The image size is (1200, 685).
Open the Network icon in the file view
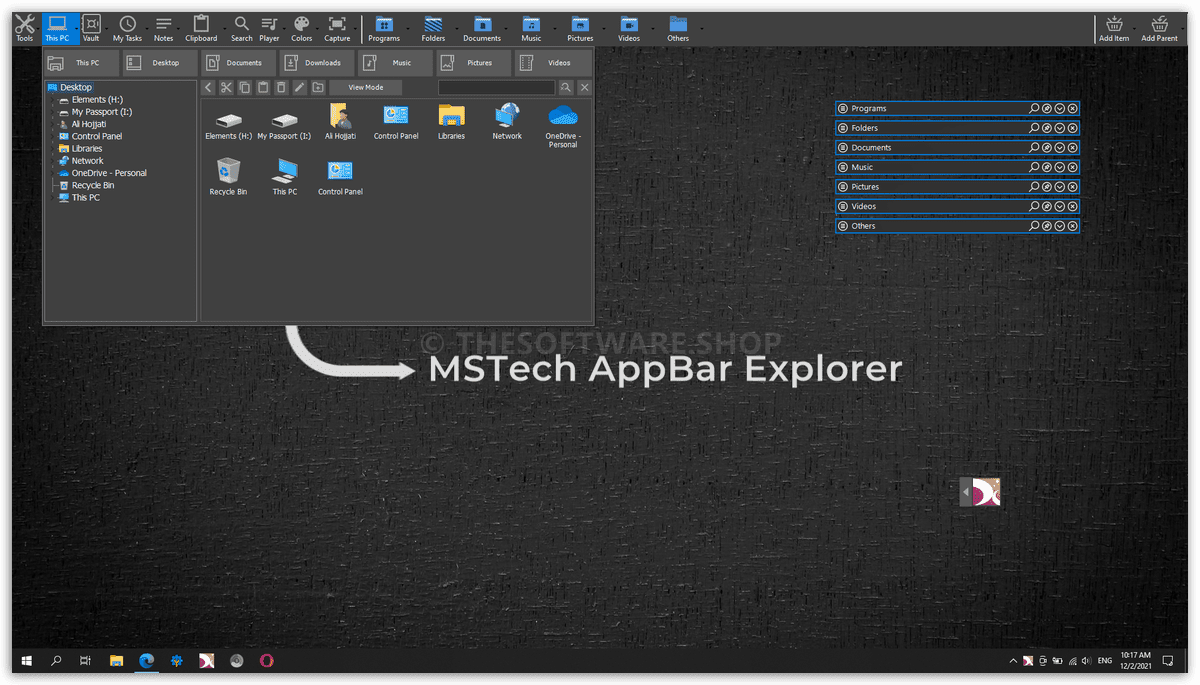pyautogui.click(x=507, y=121)
